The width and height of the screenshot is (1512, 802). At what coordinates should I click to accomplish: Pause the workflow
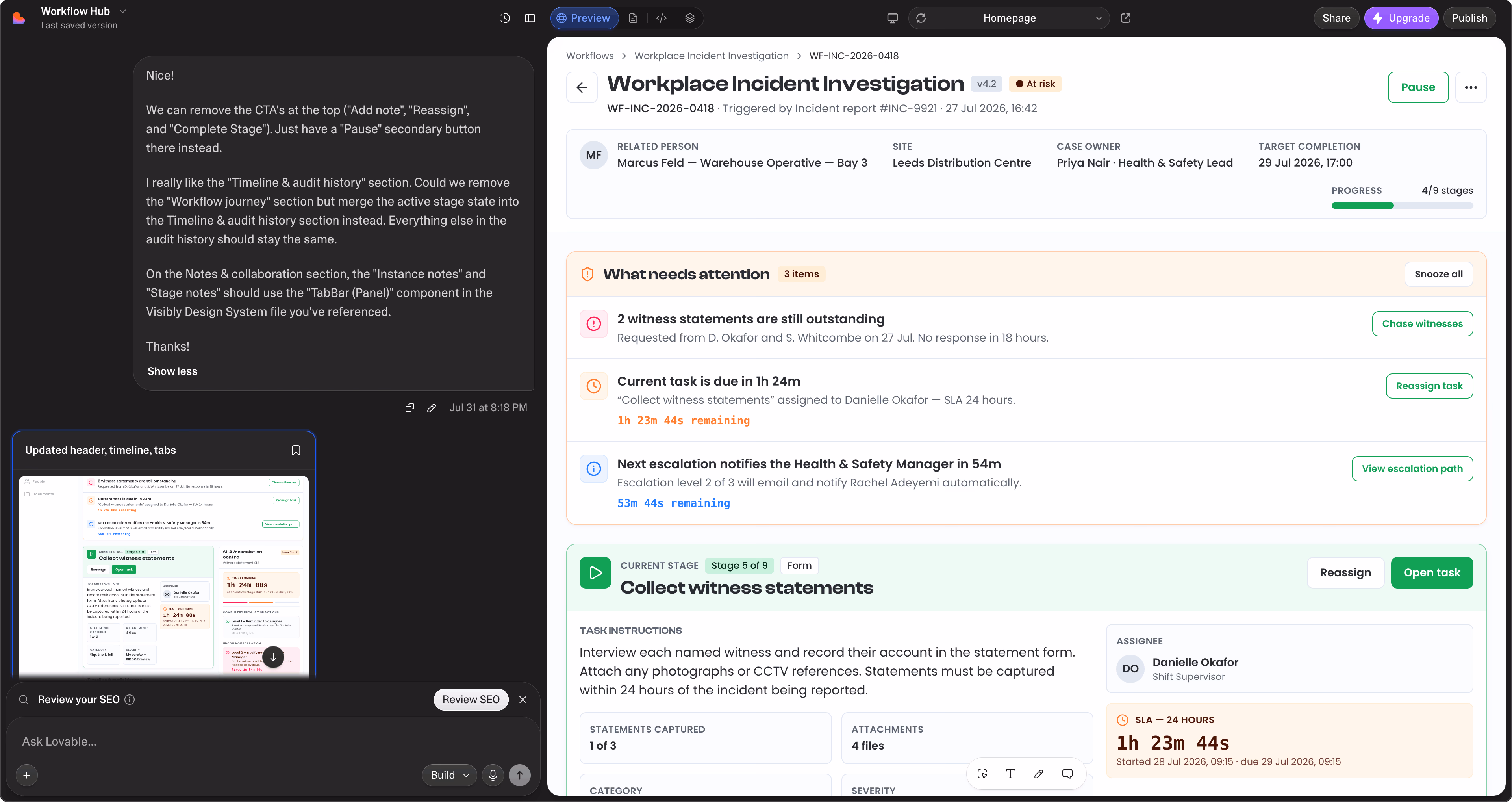point(1418,87)
